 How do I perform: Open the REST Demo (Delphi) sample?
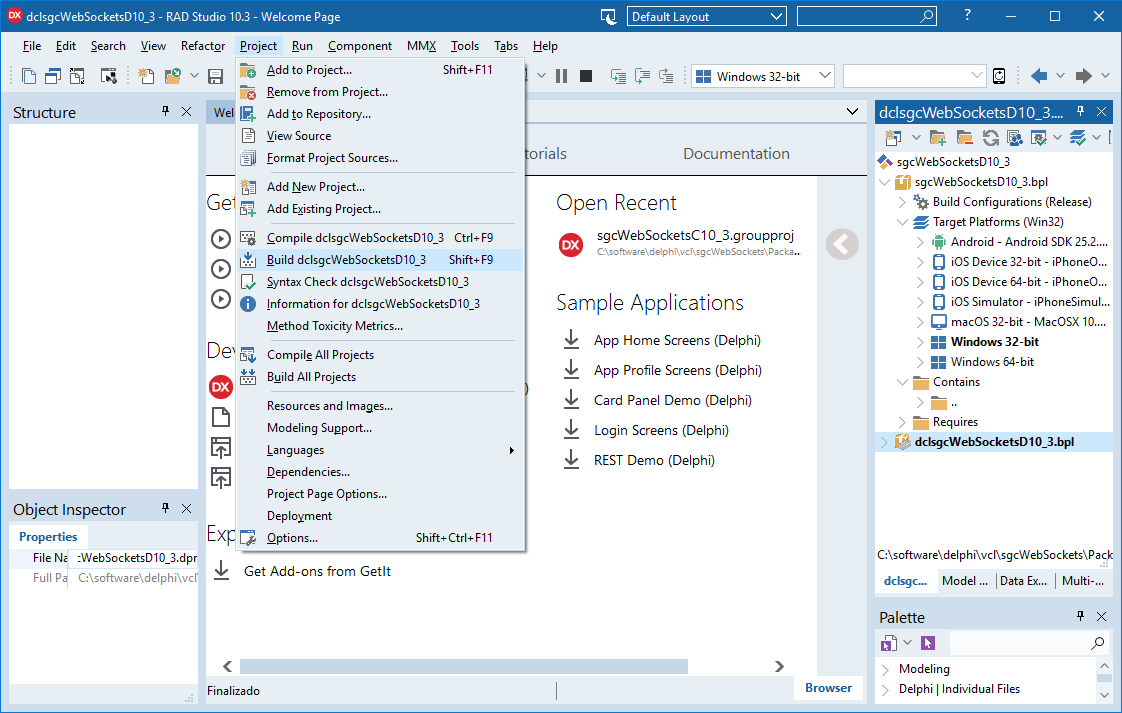click(x=654, y=460)
